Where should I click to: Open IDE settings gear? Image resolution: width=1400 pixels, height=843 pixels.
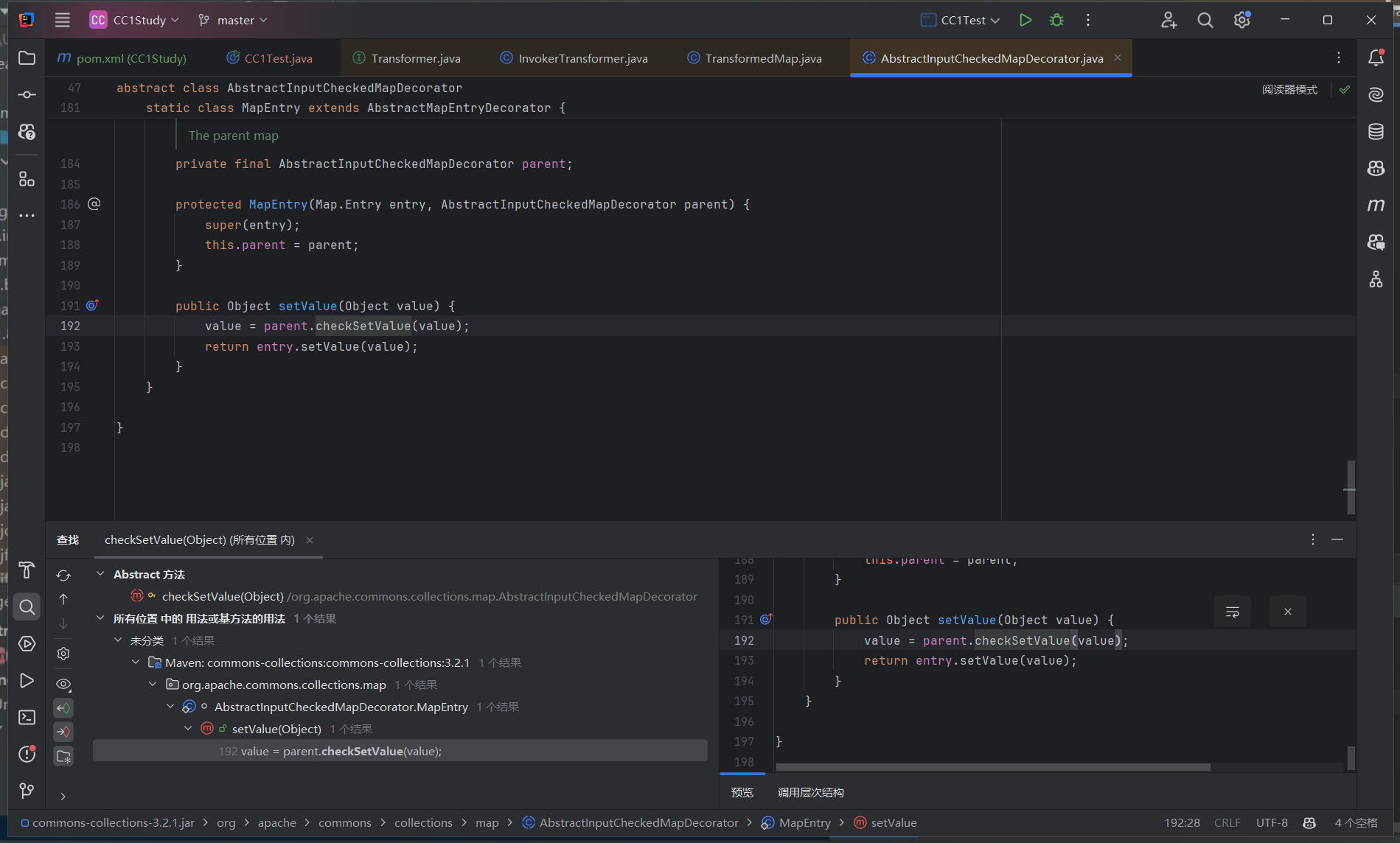[1242, 20]
